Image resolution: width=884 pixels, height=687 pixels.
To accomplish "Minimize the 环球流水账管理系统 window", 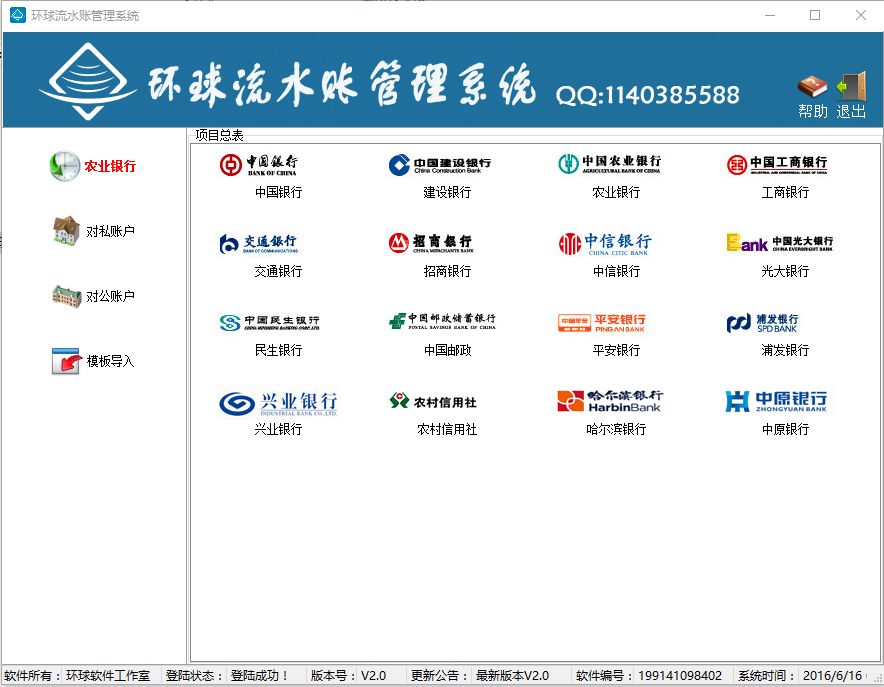I will [x=770, y=15].
